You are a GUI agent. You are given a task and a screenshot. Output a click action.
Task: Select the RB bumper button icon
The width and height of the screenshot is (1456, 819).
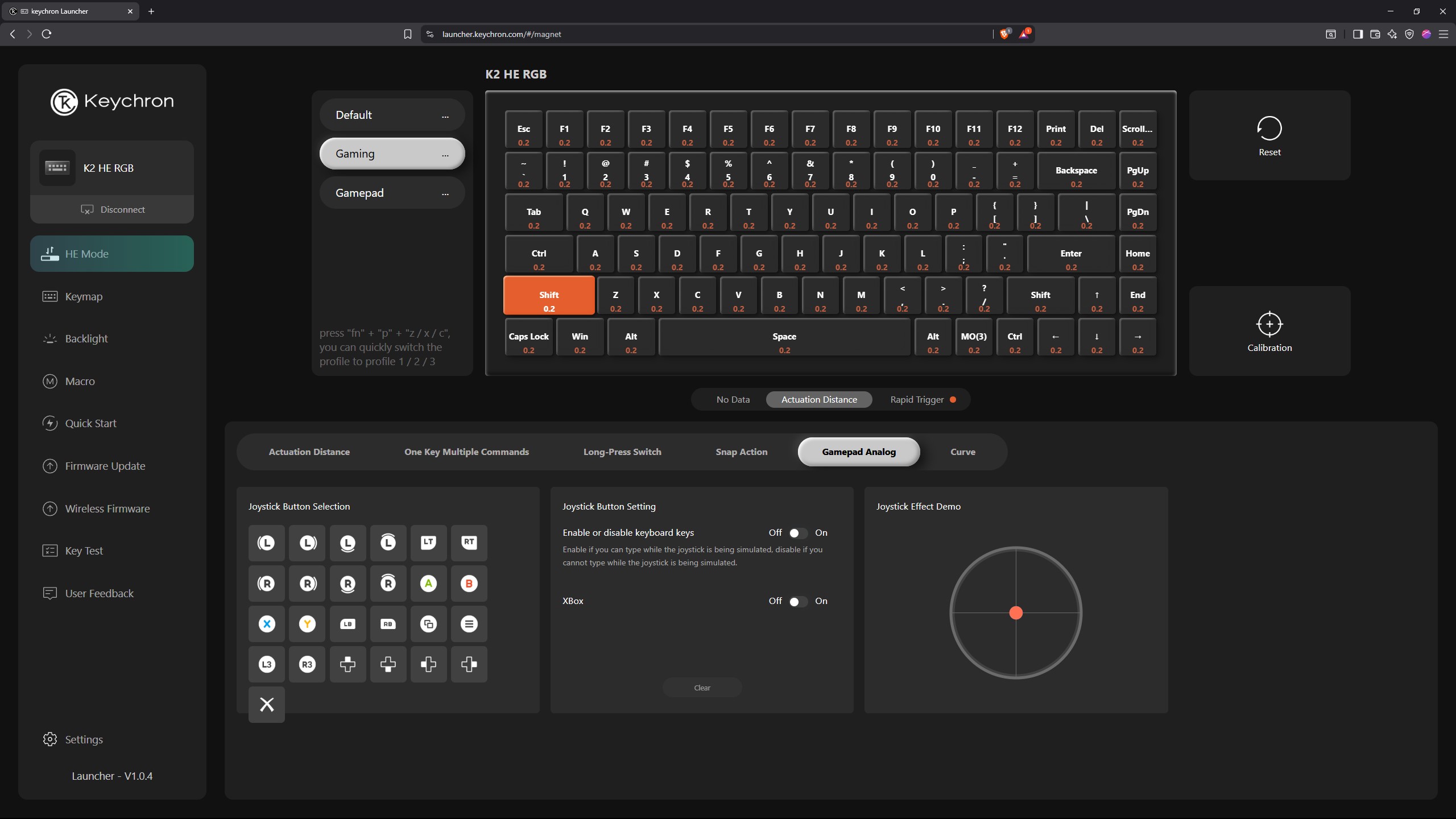pyautogui.click(x=388, y=624)
